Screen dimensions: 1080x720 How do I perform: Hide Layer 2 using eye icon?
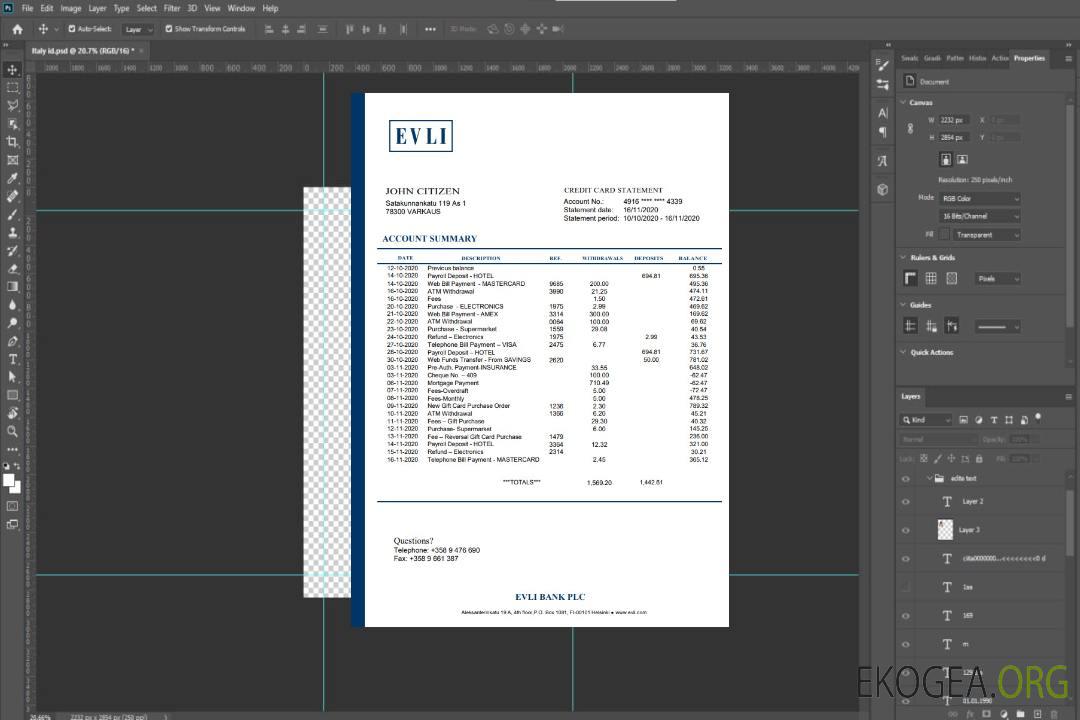pos(906,502)
